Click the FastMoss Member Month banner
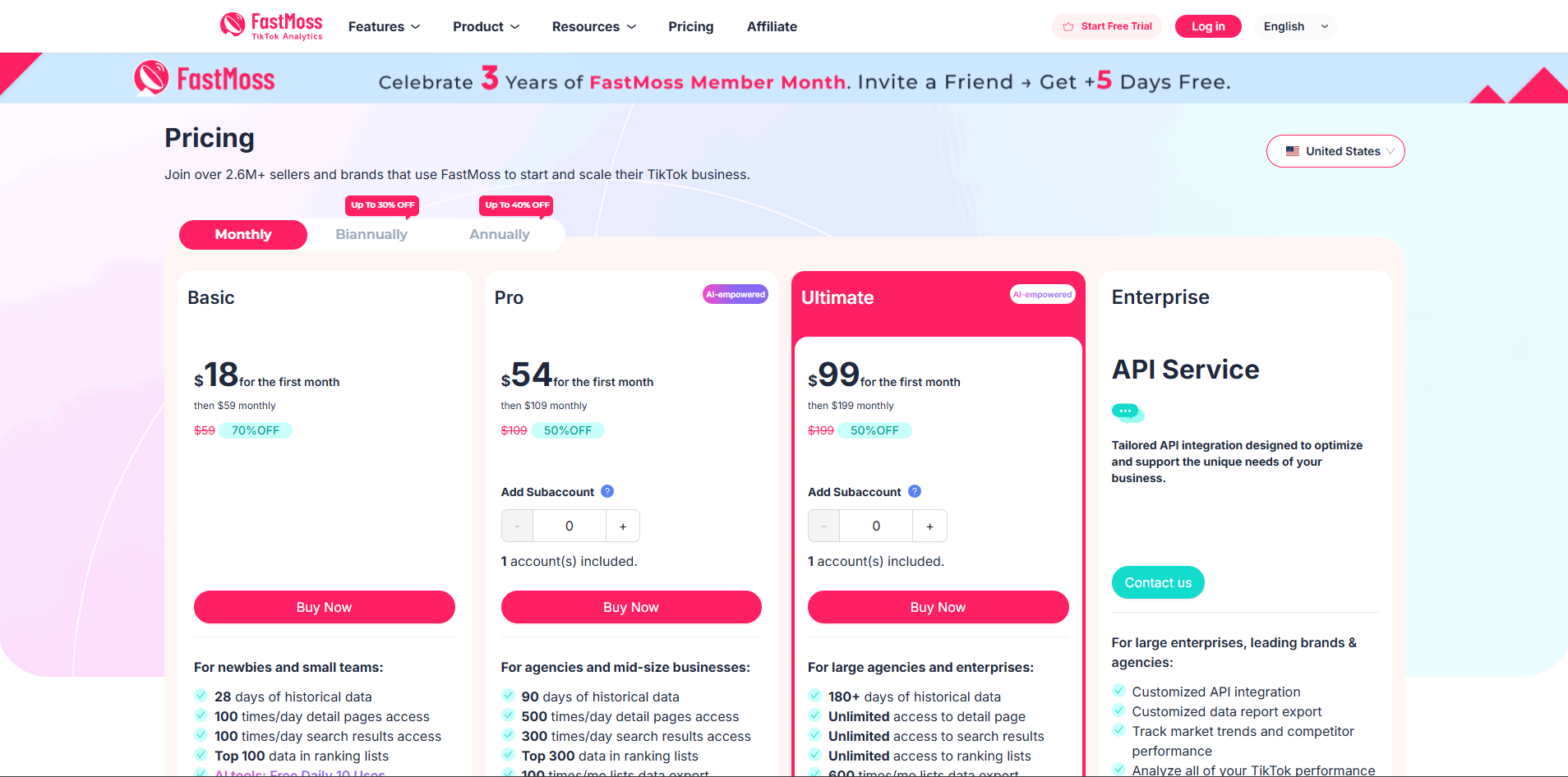Image resolution: width=1568 pixels, height=777 pixels. tap(784, 78)
